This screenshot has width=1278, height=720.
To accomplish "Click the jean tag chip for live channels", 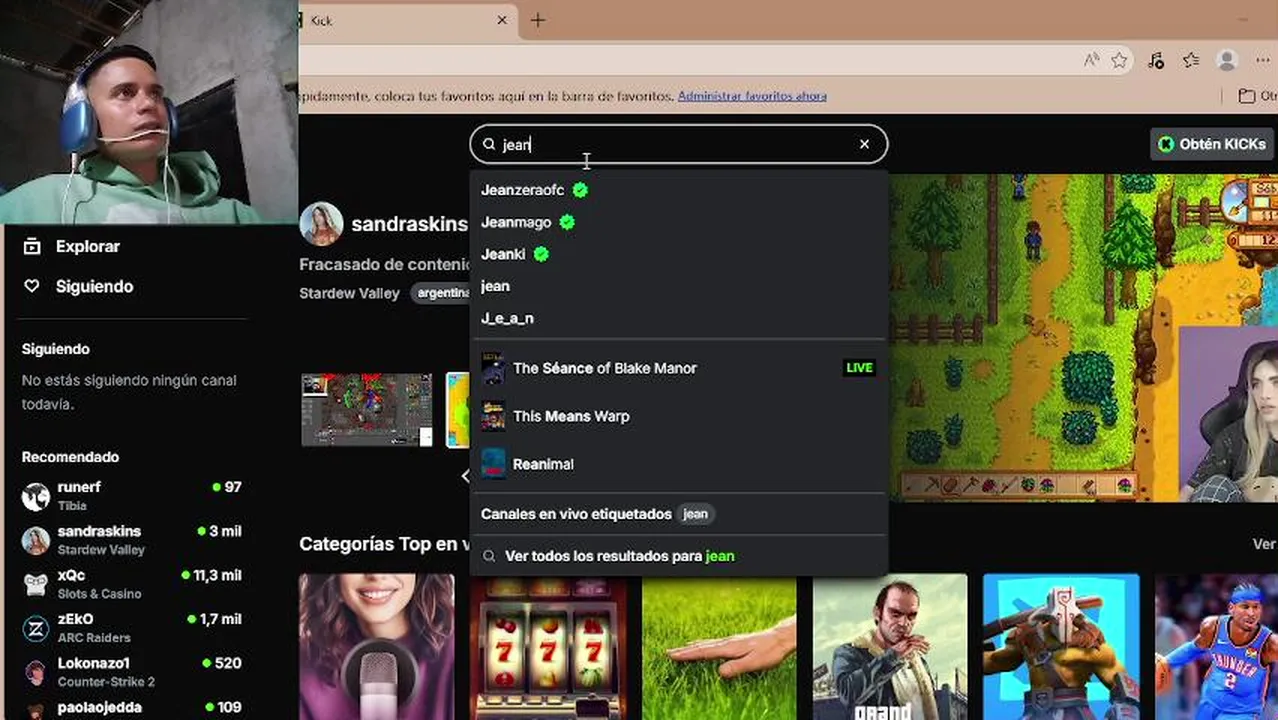I will click(695, 514).
